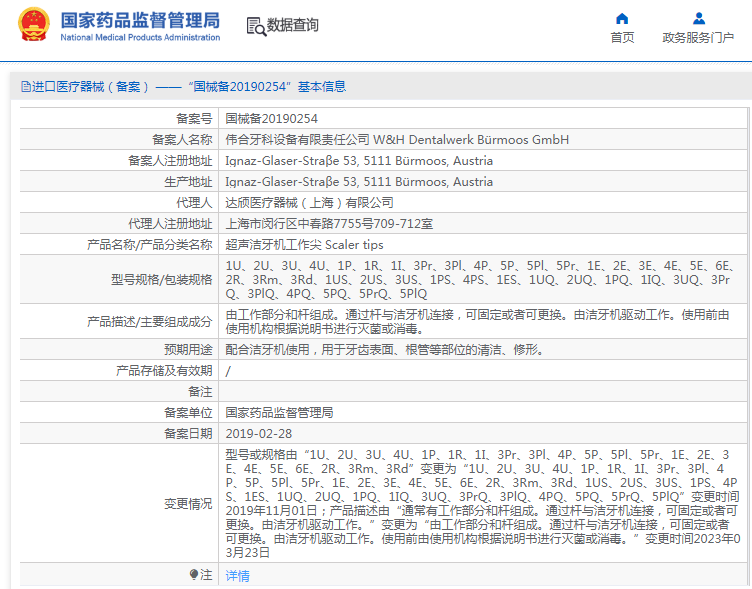Screen dimensions: 752x589
Task: Select the 生产地址 address value
Action: coord(359,182)
